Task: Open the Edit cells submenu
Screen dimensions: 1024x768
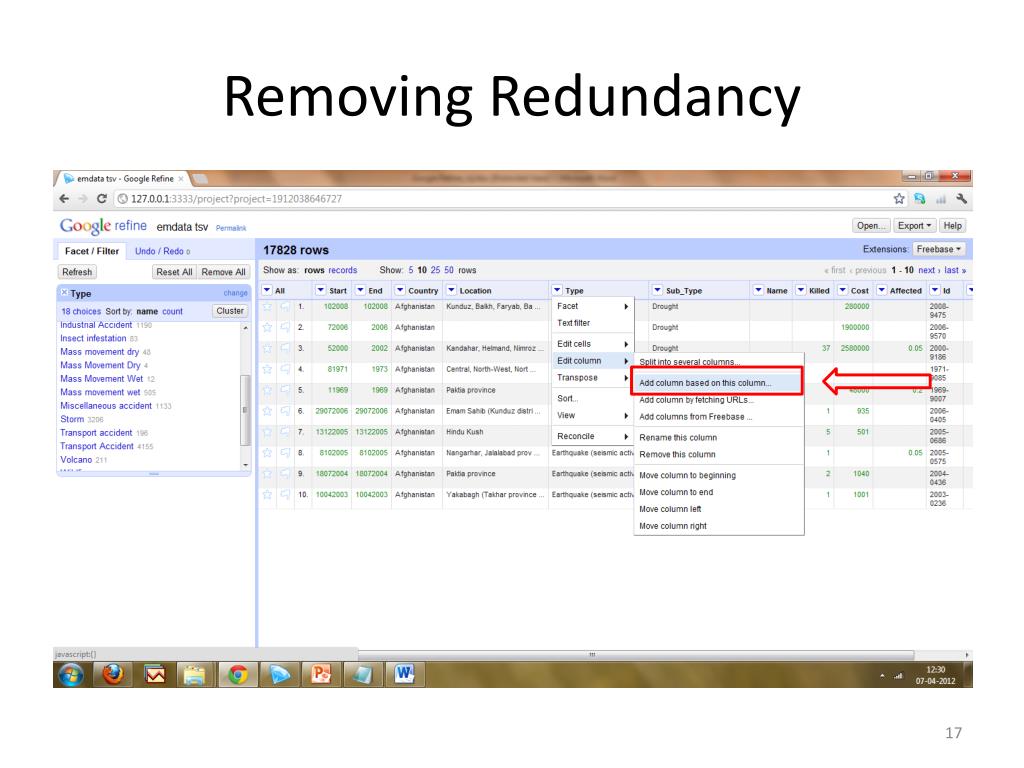Action: (592, 344)
